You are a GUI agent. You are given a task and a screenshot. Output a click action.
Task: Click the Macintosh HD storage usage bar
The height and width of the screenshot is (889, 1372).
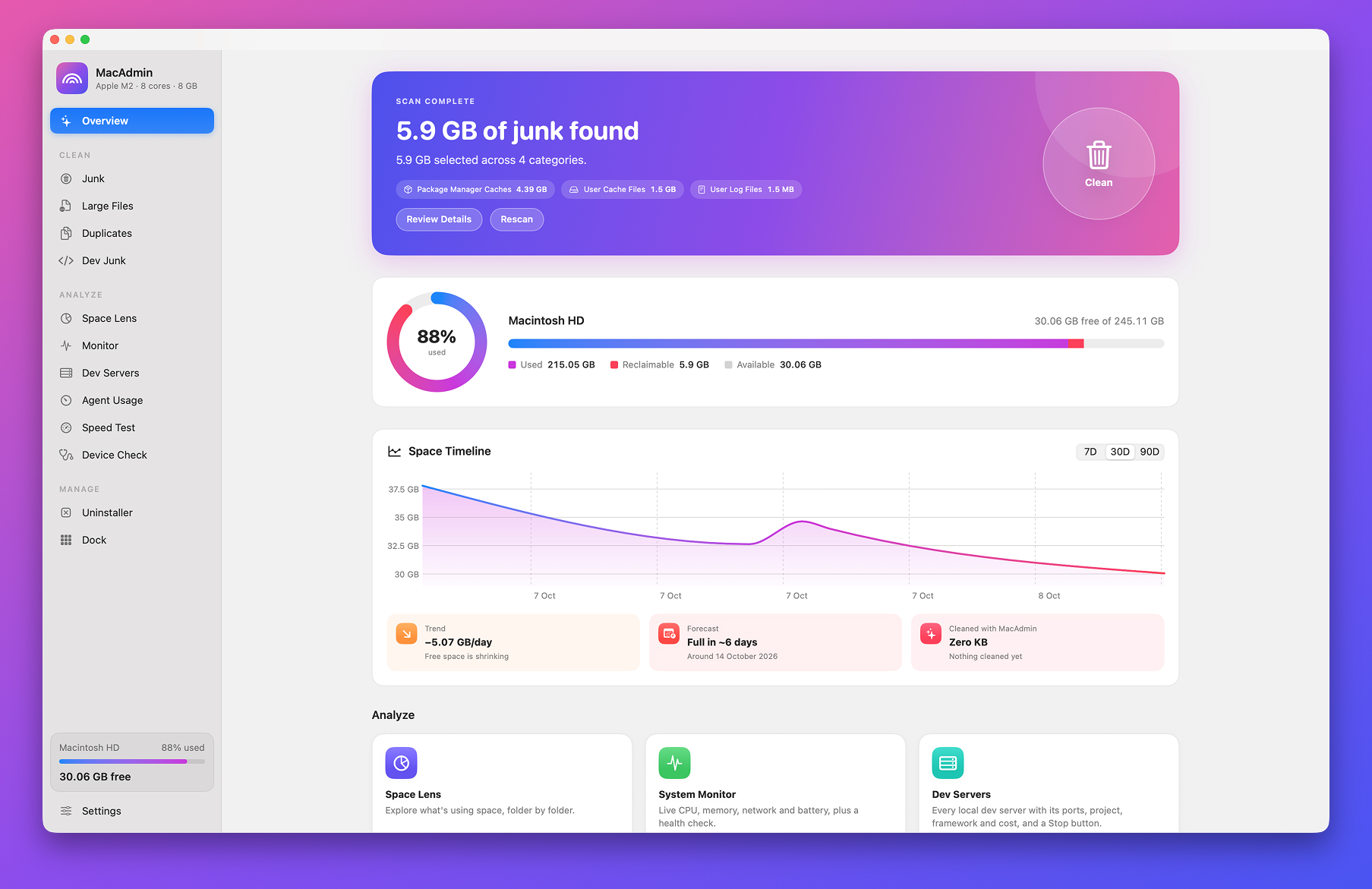(x=836, y=344)
